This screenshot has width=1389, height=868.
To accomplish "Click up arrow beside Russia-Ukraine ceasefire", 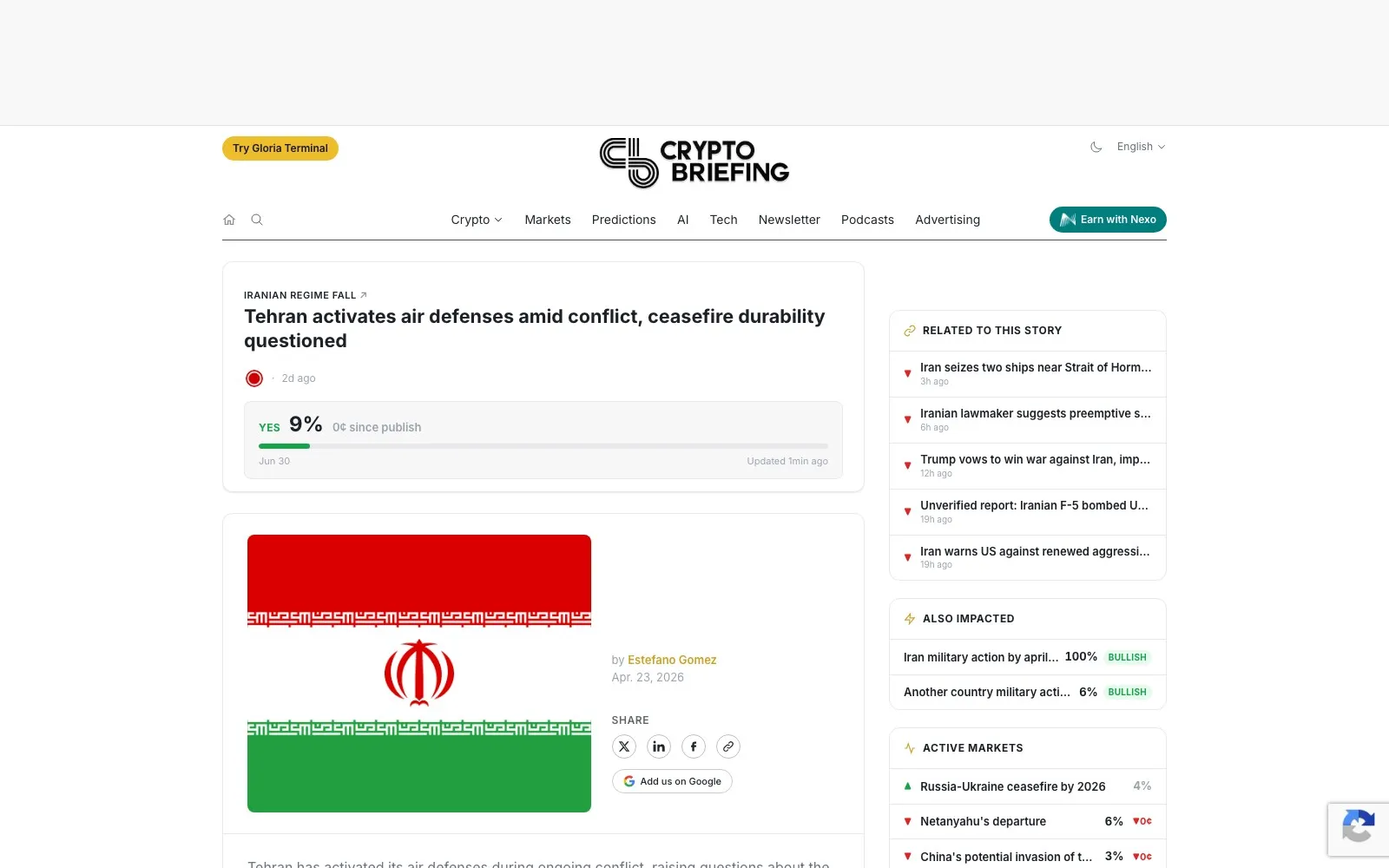I will coord(908,786).
